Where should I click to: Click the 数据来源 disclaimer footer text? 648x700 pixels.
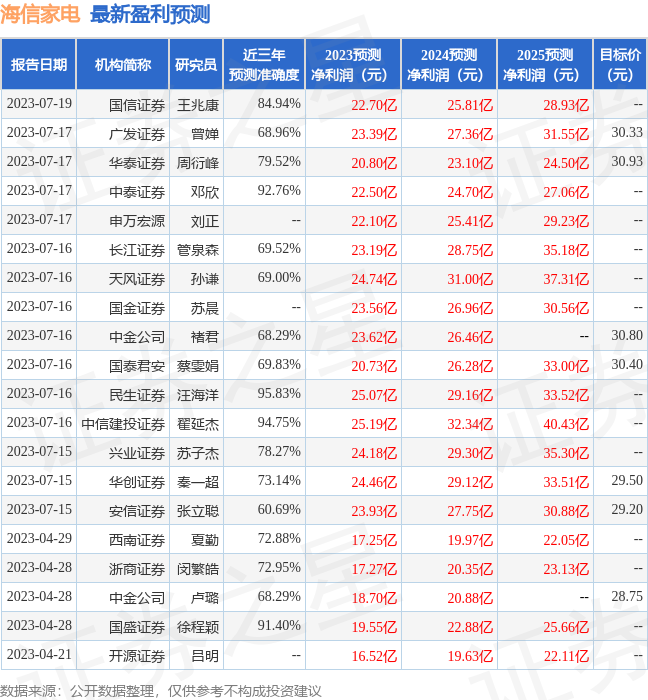[161, 691]
